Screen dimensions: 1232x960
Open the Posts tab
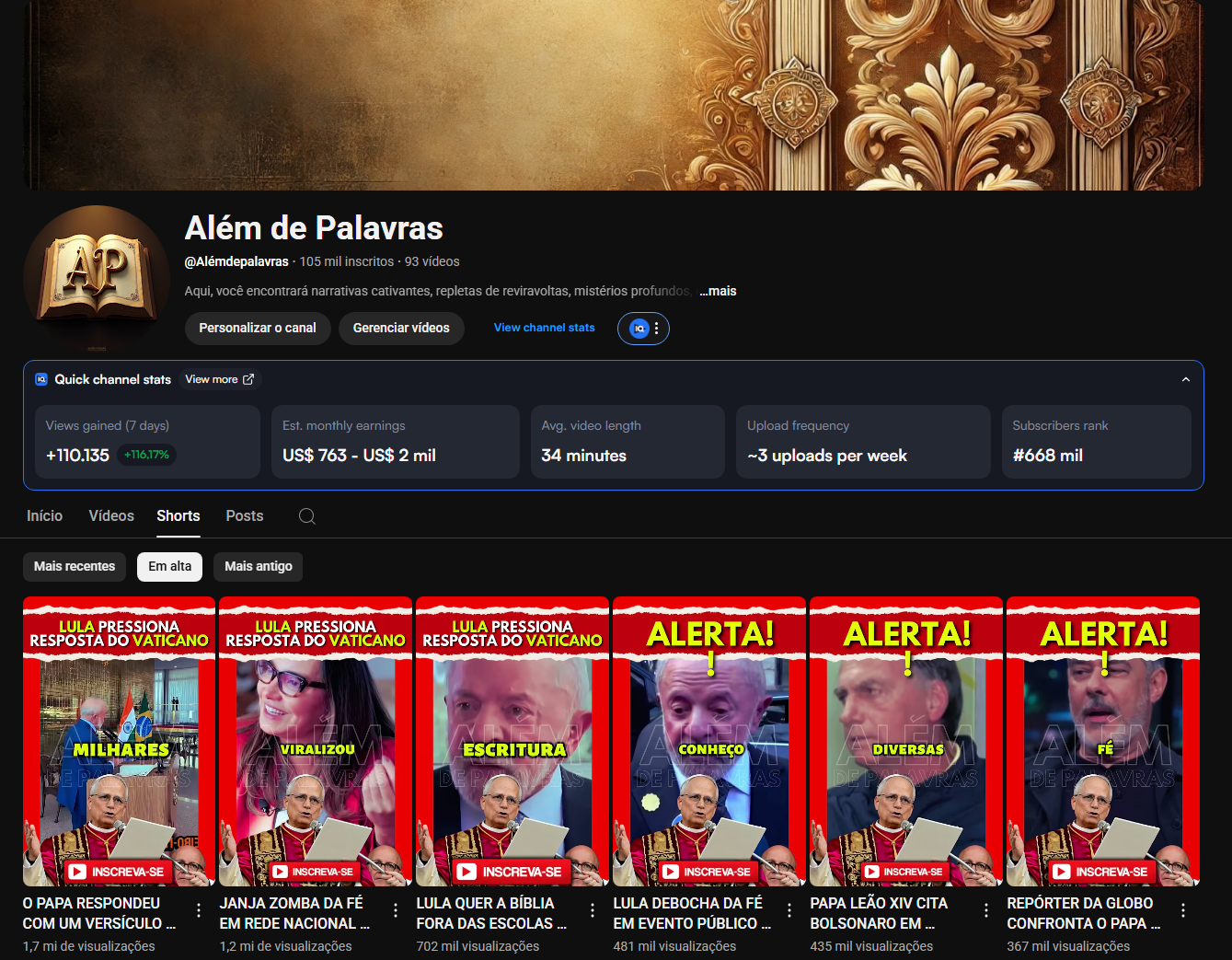(245, 516)
